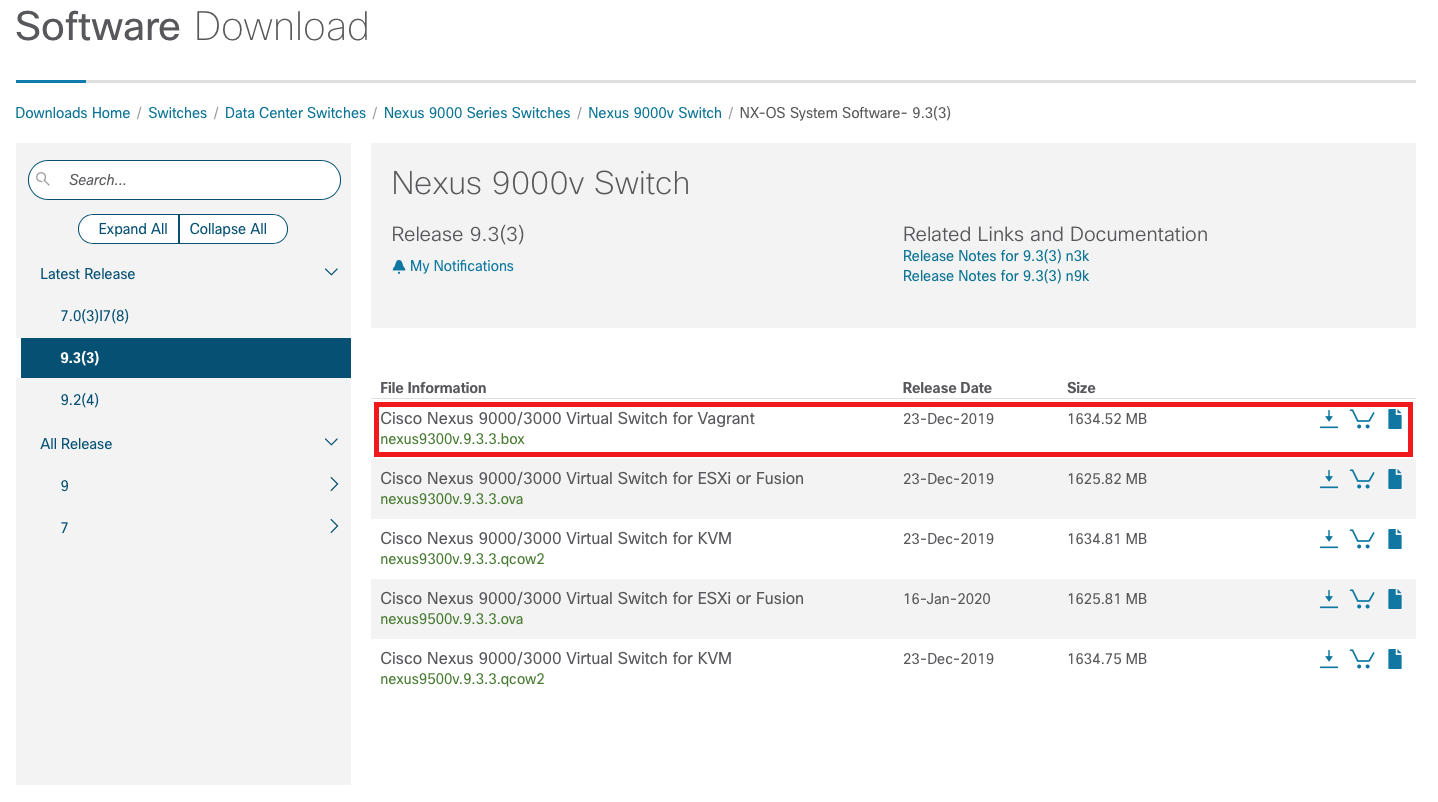Download the nexus9300v.9.3.3.qcow2 KVM image
Image resolution: width=1438 pixels, height=802 pixels.
(1328, 540)
